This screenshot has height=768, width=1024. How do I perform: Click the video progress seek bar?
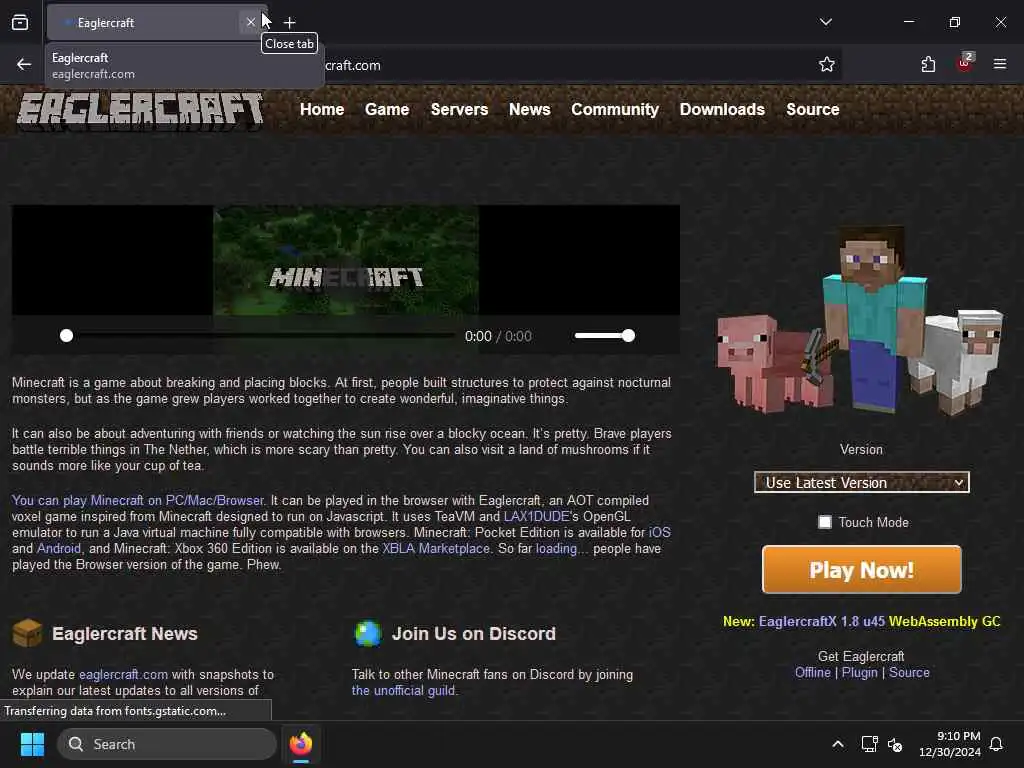(260, 336)
